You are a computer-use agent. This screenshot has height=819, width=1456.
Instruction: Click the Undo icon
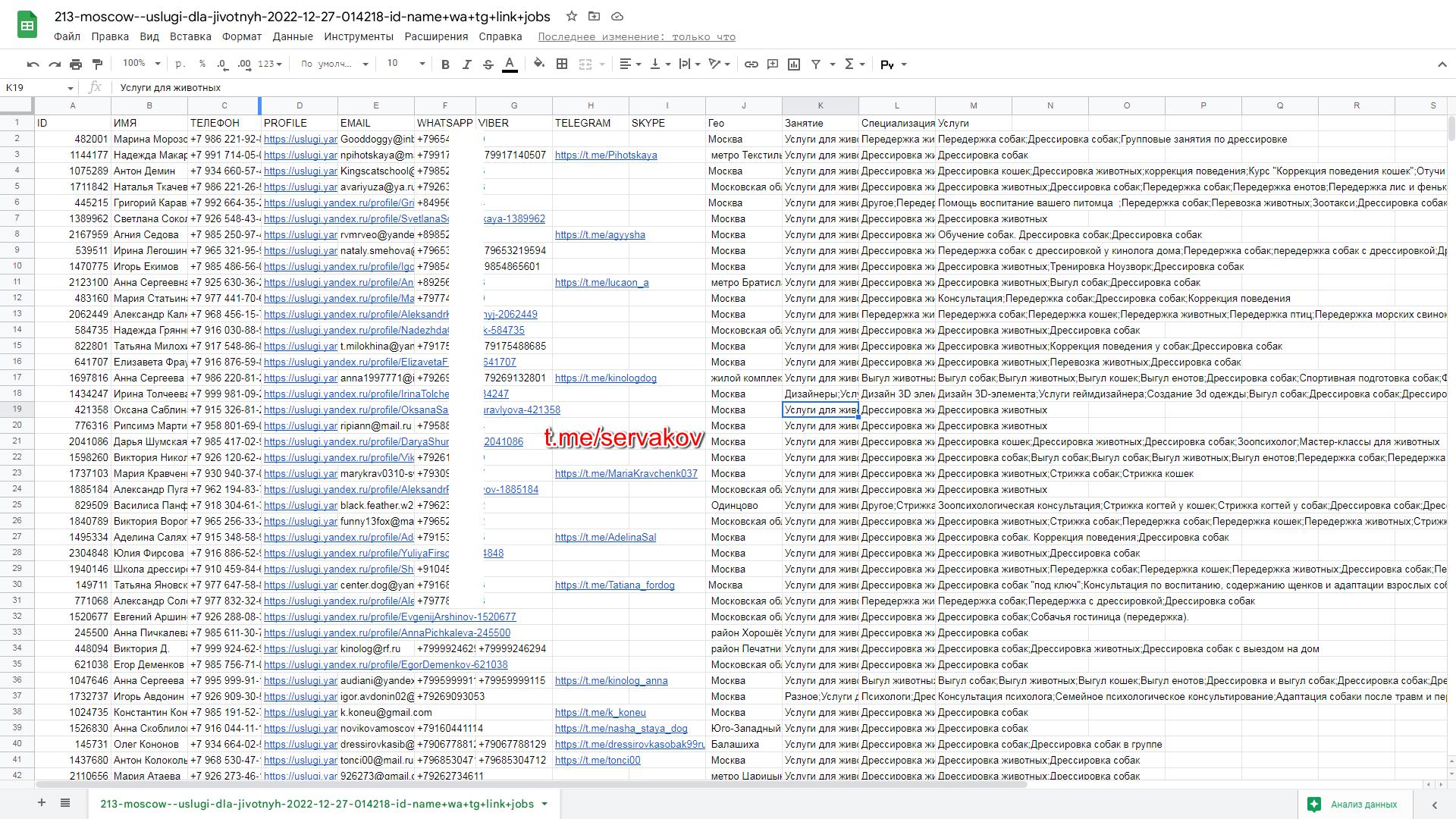click(33, 64)
